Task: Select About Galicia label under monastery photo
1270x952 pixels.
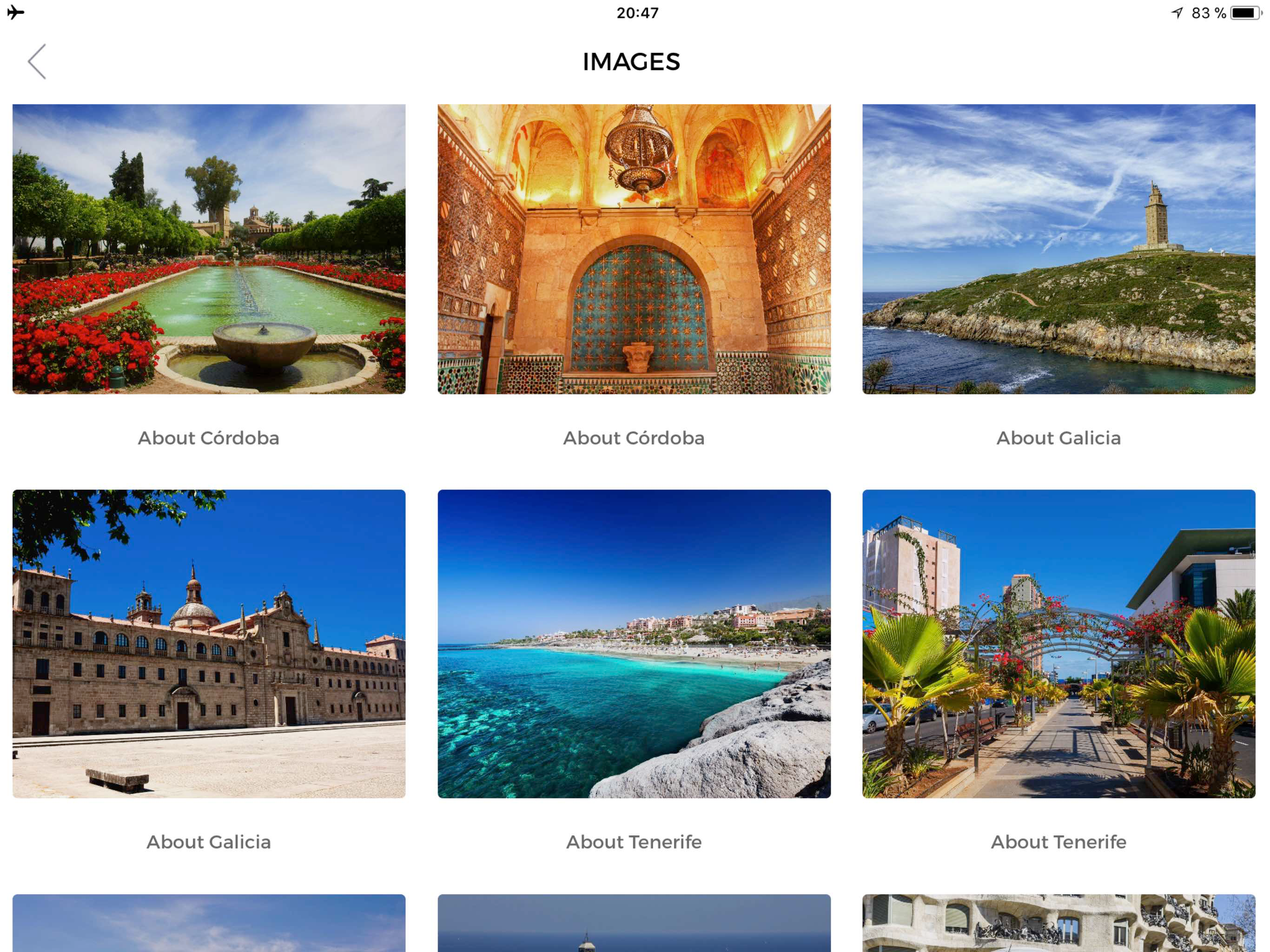Action: click(209, 842)
